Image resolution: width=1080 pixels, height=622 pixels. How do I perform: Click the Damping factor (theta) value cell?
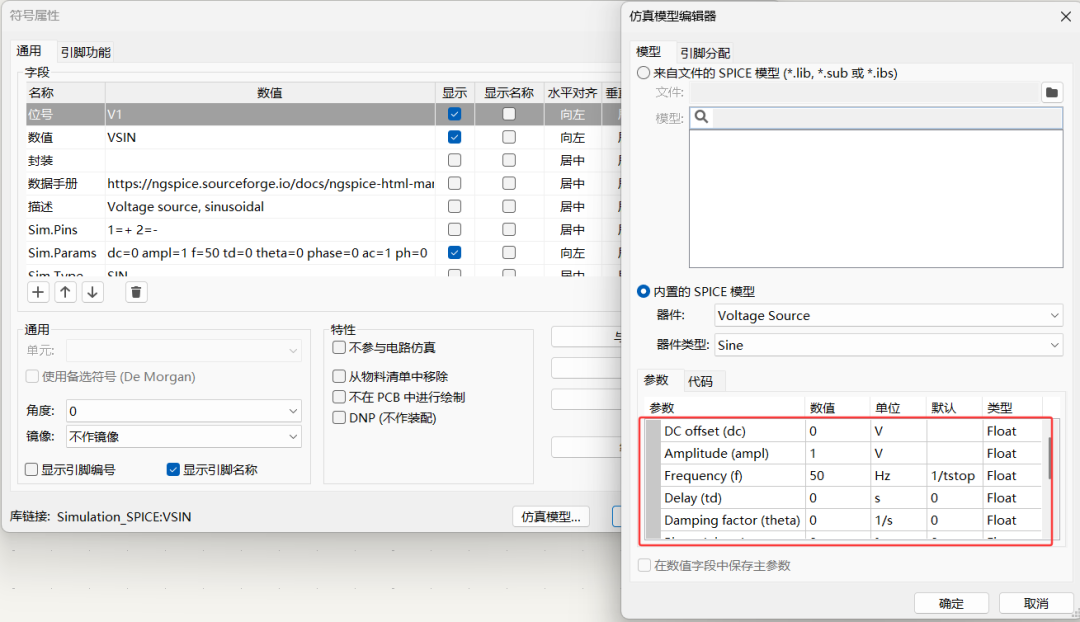tap(838, 520)
